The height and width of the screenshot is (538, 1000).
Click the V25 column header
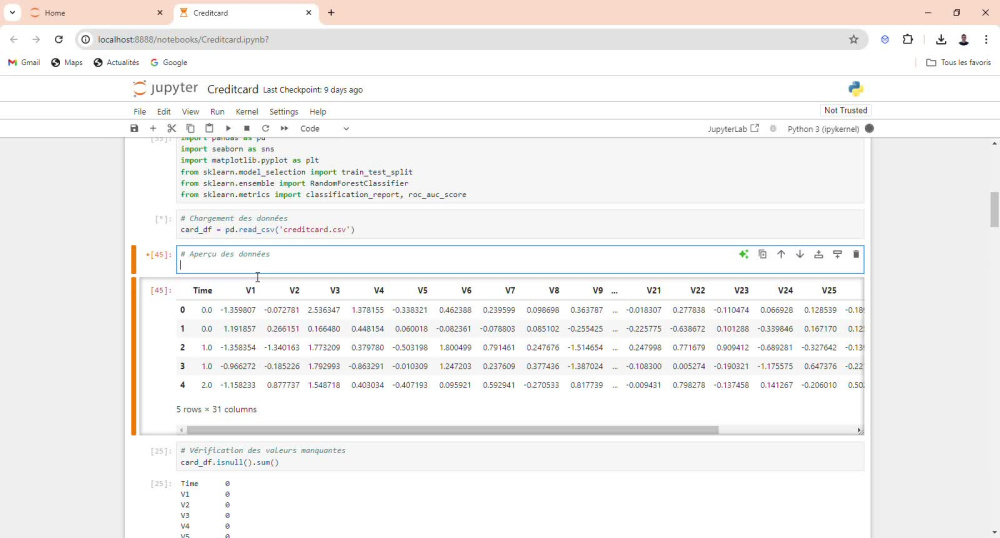click(x=828, y=290)
